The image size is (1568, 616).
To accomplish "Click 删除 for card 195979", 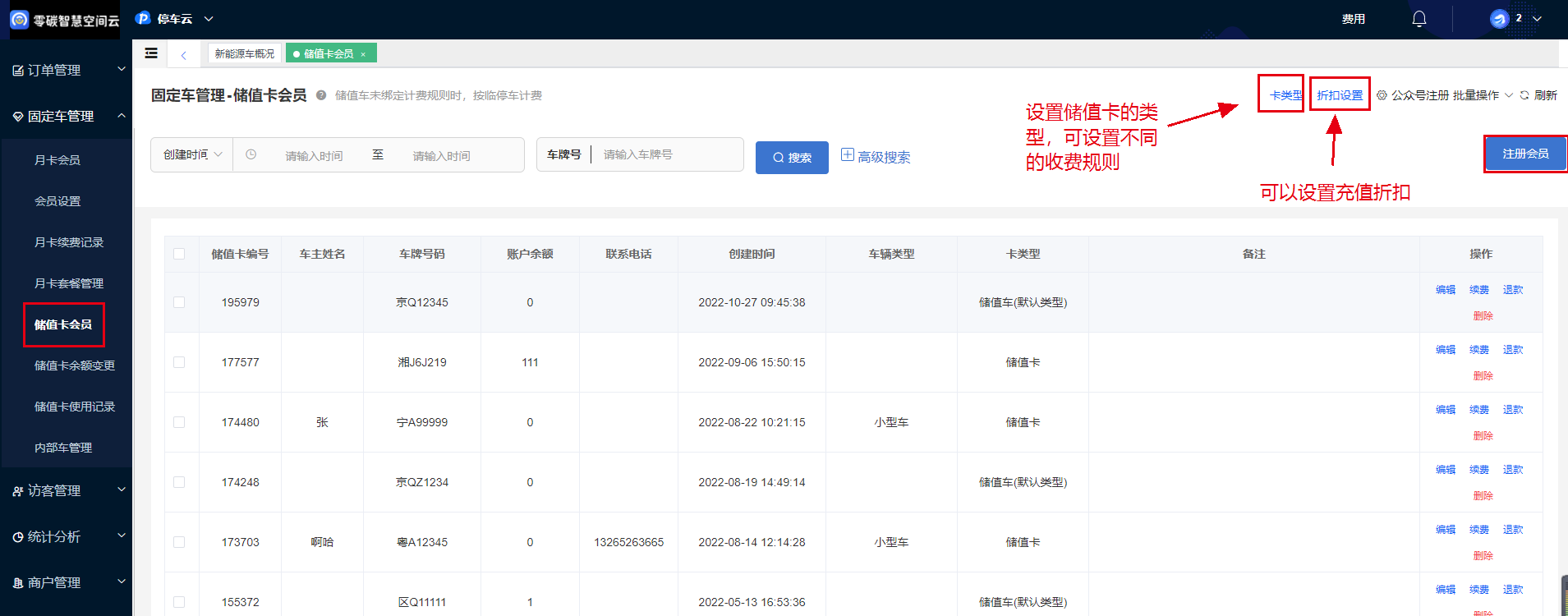I will coord(1483,316).
